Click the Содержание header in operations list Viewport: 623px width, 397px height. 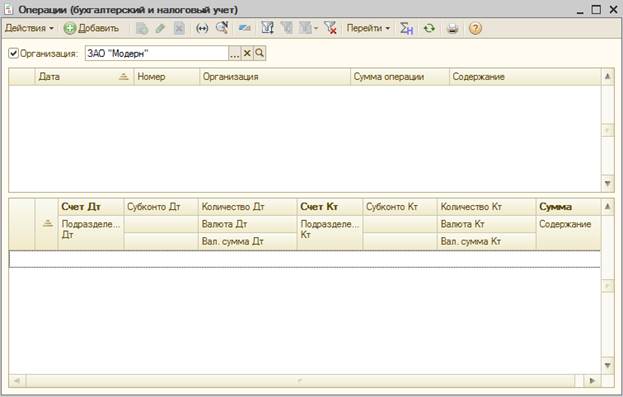click(x=524, y=77)
